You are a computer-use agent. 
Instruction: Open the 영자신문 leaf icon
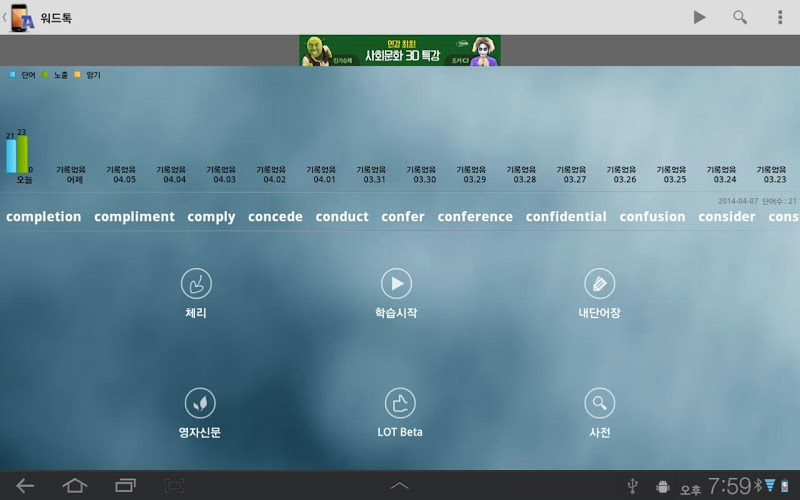[x=200, y=403]
